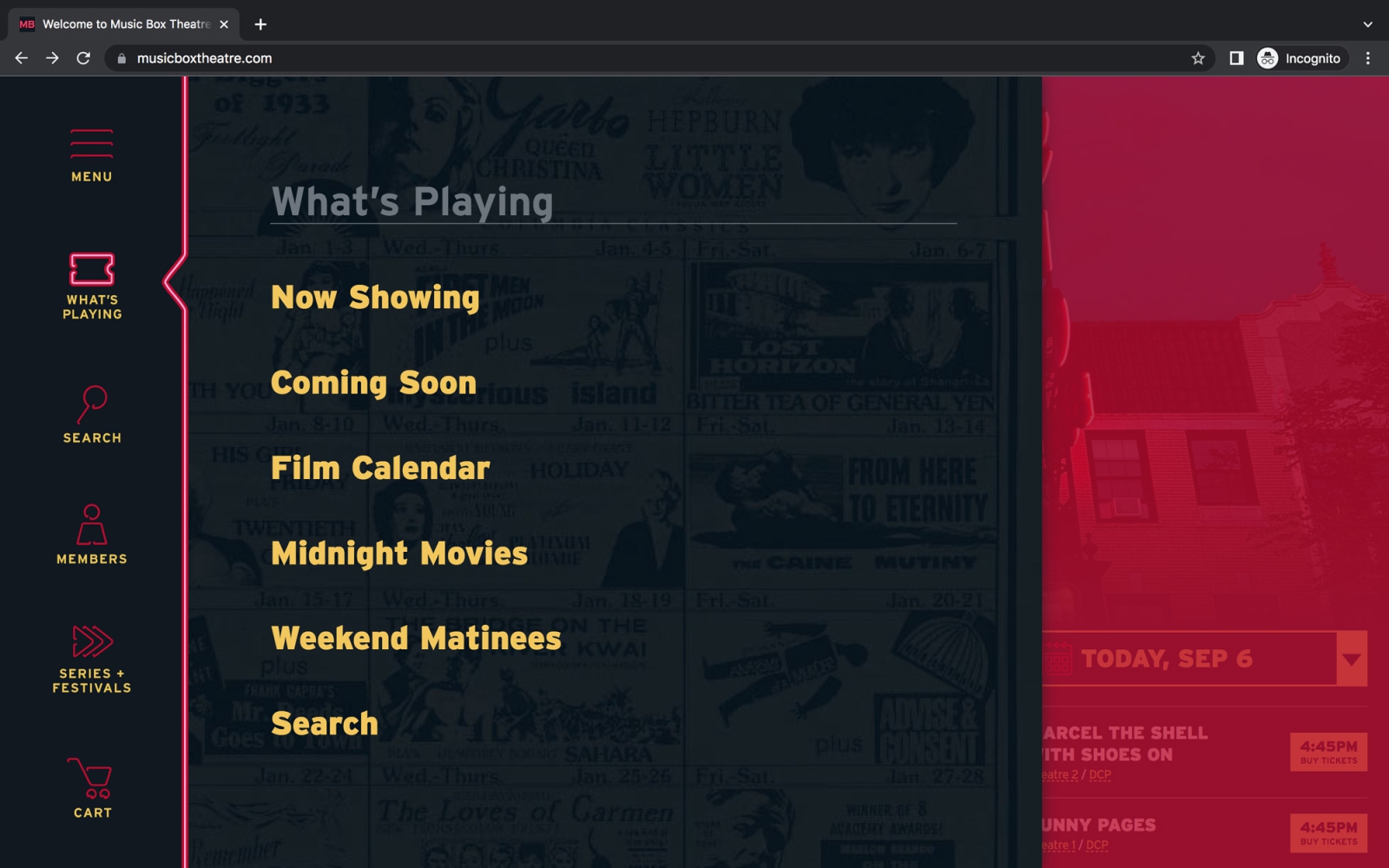Open a new browser tab
This screenshot has width=1389, height=868.
(260, 24)
